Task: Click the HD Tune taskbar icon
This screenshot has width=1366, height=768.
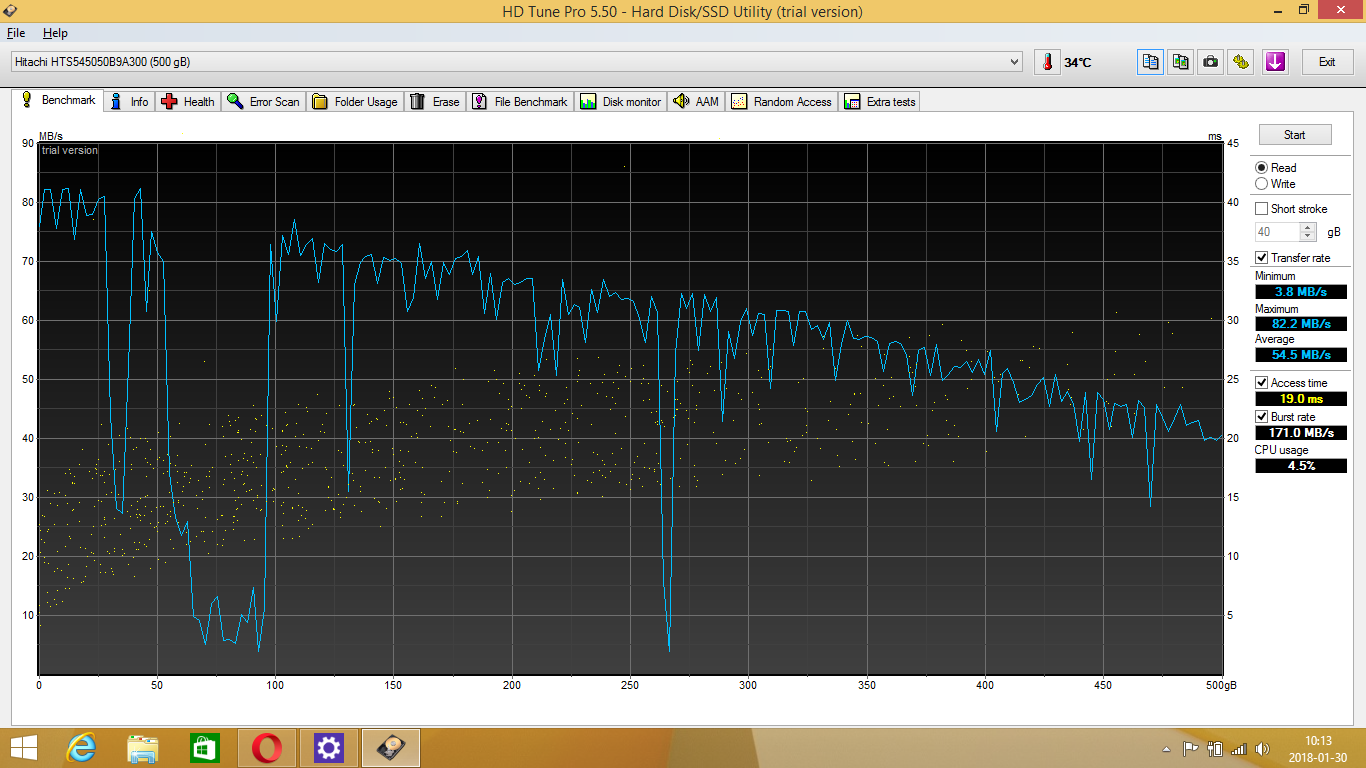Action: coord(391,747)
